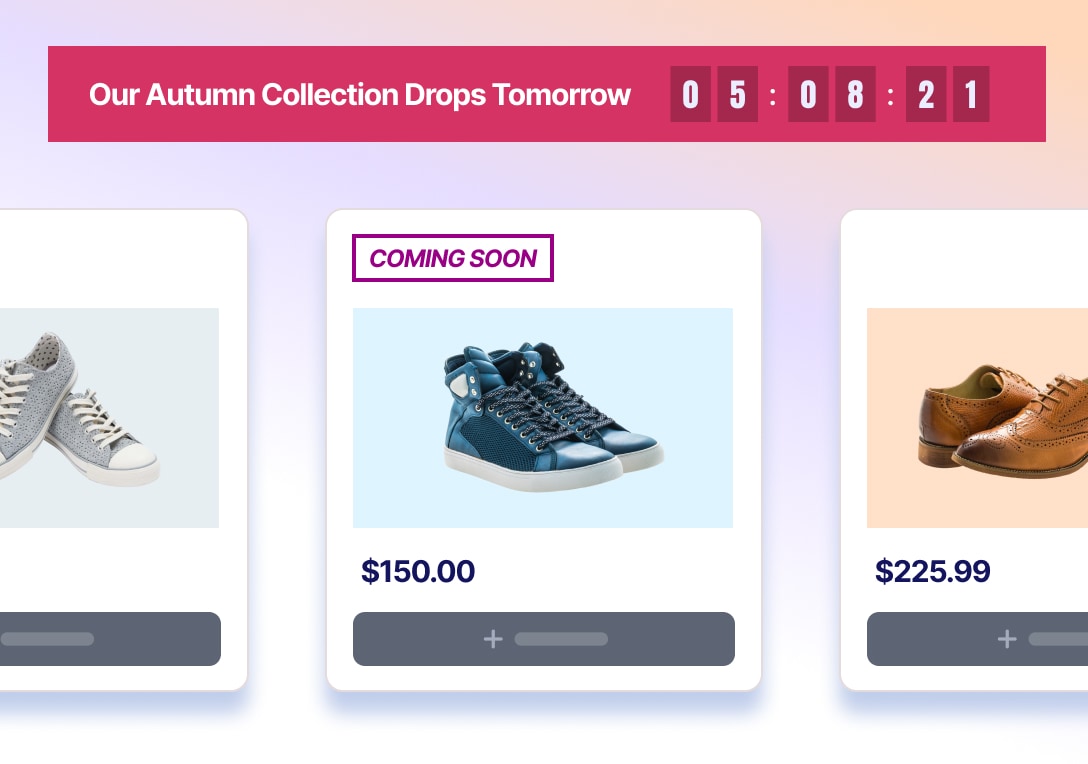This screenshot has width=1088, height=764.
Task: Click the countdown minutes digit showing 8
Action: tap(854, 94)
